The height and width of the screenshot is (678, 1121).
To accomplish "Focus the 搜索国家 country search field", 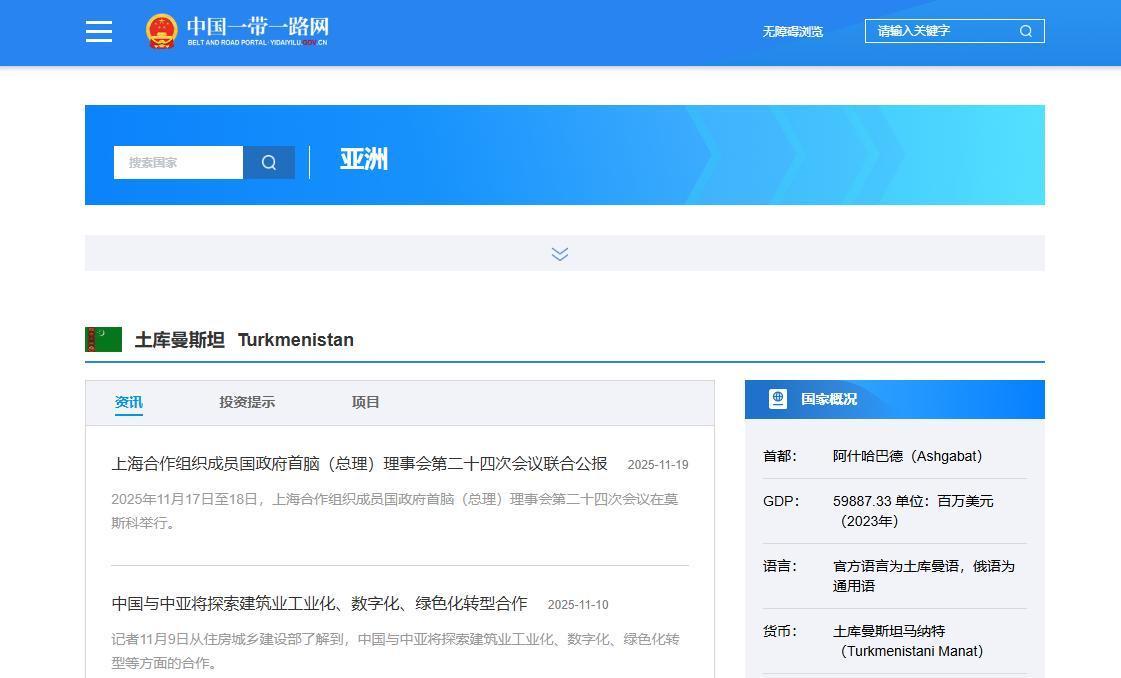I will click(178, 162).
